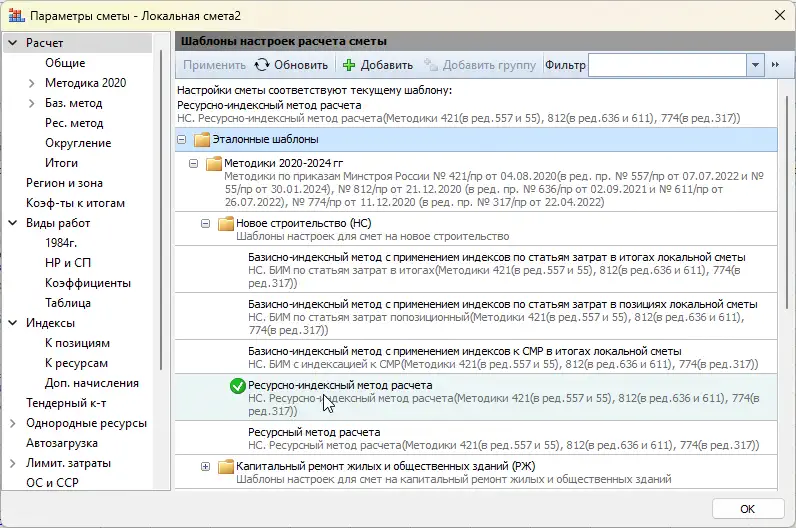Select the Ресурсный метод расчета template

(x=313, y=432)
